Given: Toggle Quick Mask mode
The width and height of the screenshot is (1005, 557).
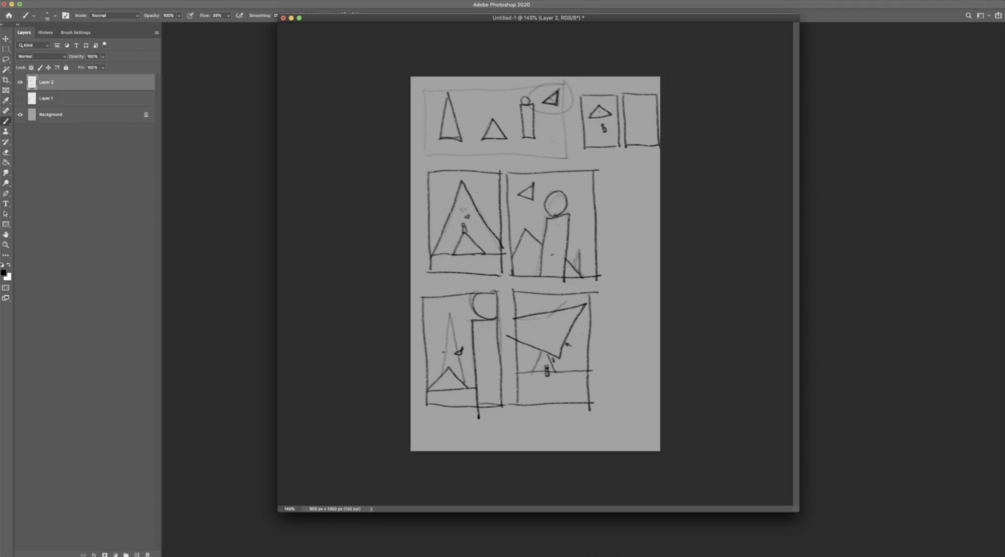Looking at the screenshot, I should [x=6, y=288].
